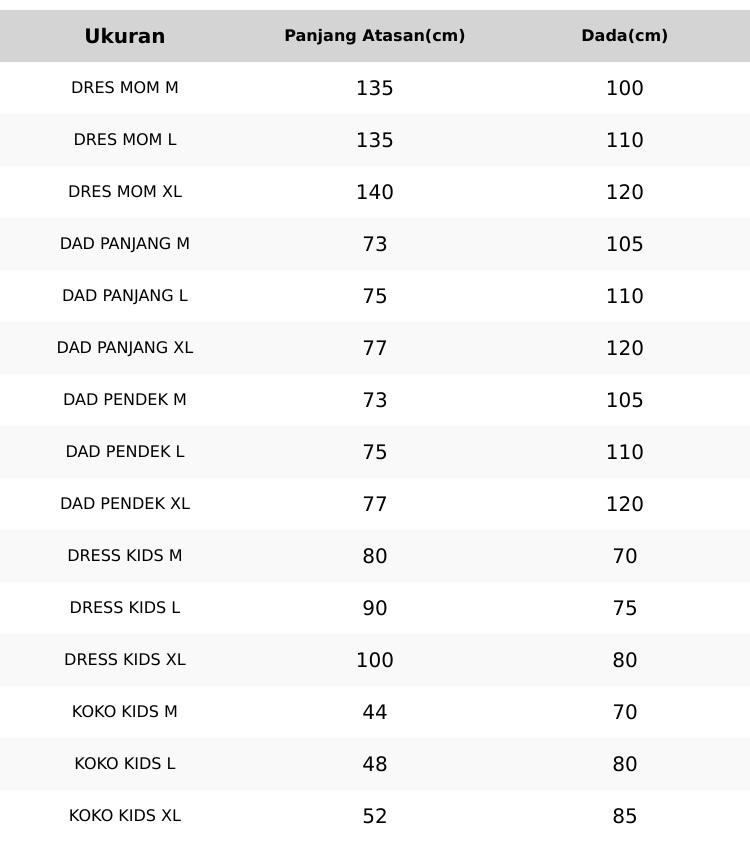This screenshot has width=750, height=842.
Task: Select the DRES MOM M size label
Action: click(125, 88)
